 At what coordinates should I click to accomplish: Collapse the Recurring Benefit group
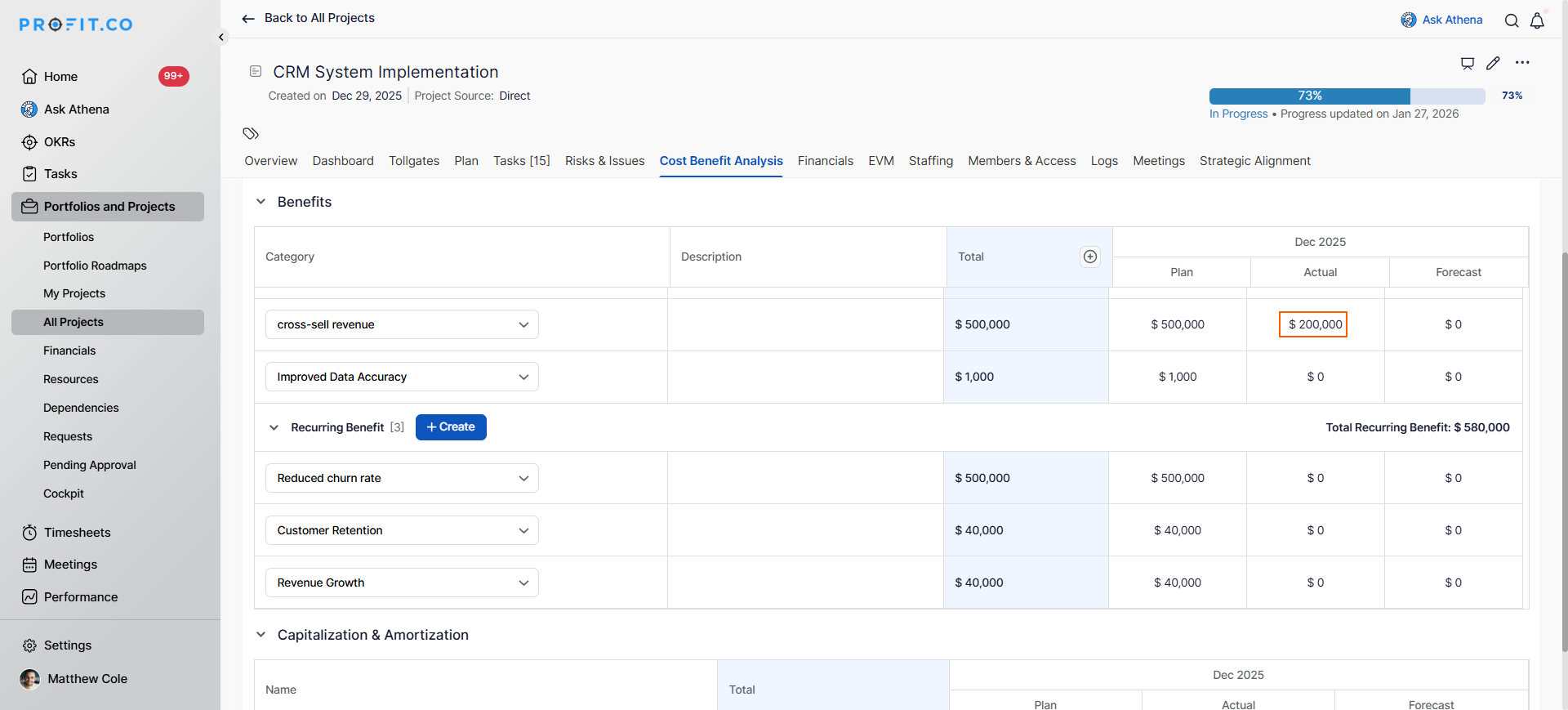pos(274,427)
